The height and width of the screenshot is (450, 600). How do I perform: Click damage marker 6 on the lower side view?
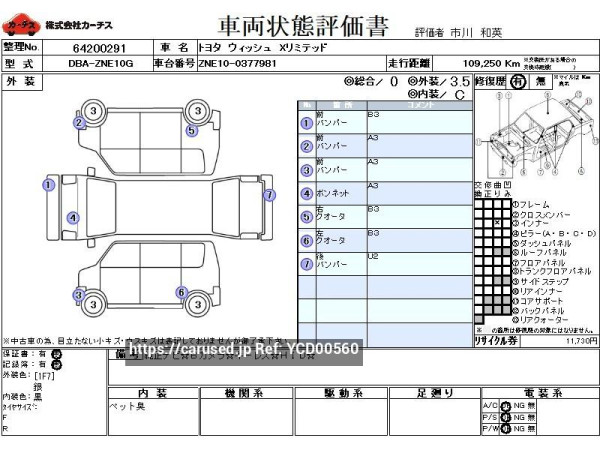point(181,292)
